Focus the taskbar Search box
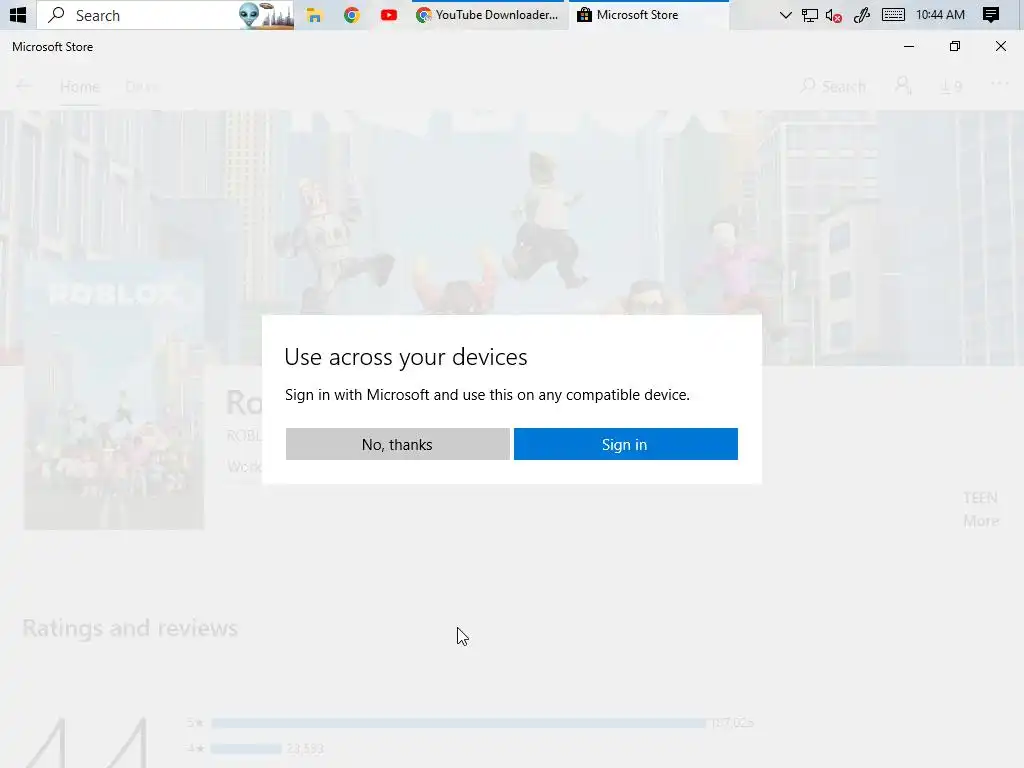 tap(165, 15)
